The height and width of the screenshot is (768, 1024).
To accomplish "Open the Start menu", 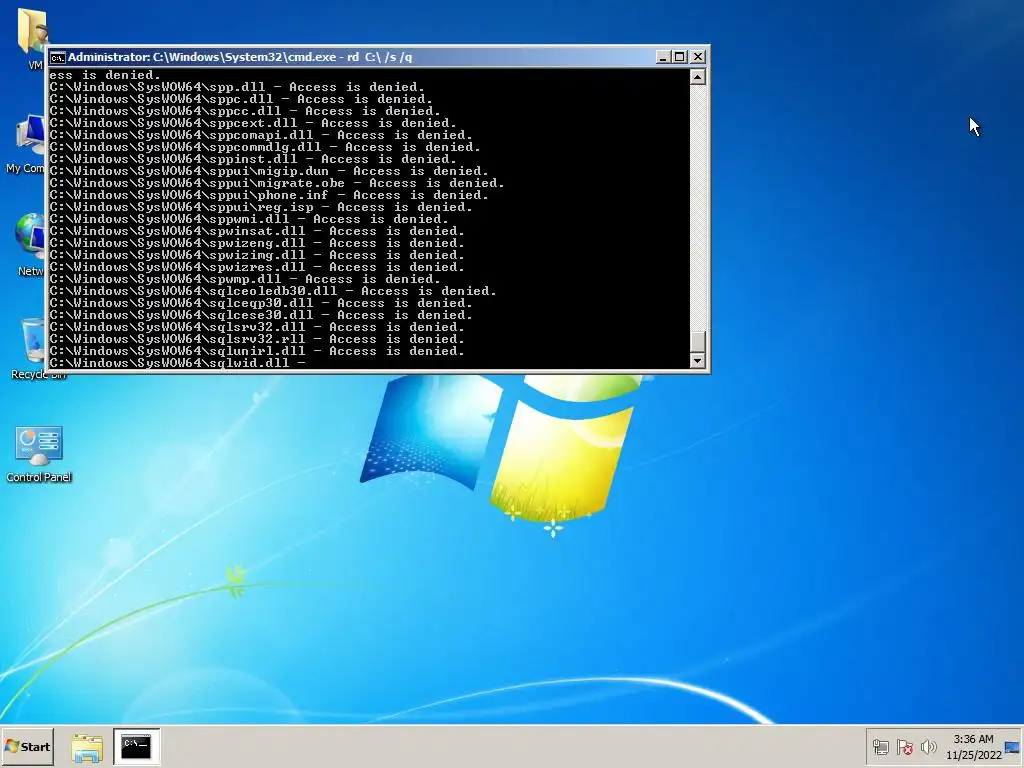I will [27, 746].
